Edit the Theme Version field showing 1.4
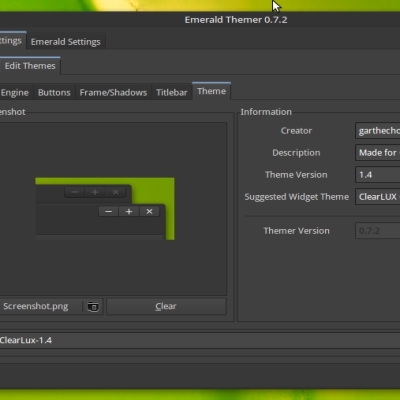 pos(378,175)
